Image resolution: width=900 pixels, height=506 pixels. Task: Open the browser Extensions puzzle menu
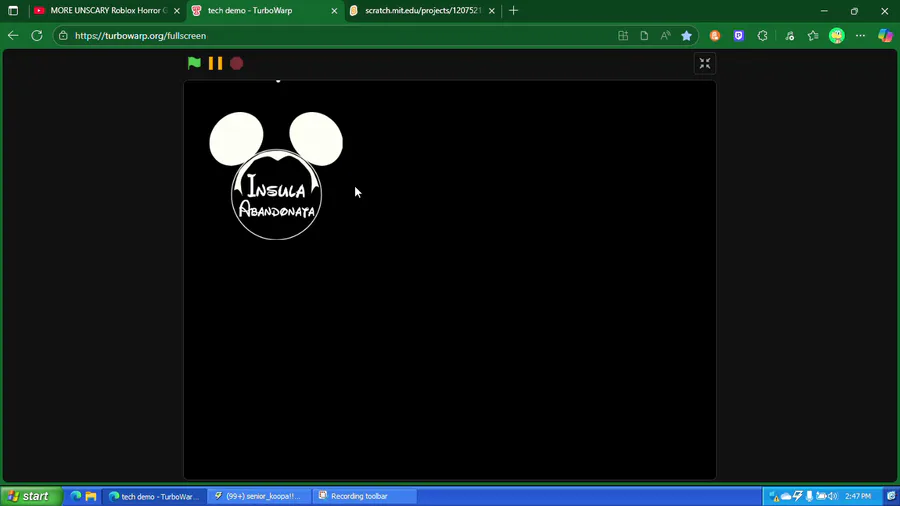click(x=762, y=36)
